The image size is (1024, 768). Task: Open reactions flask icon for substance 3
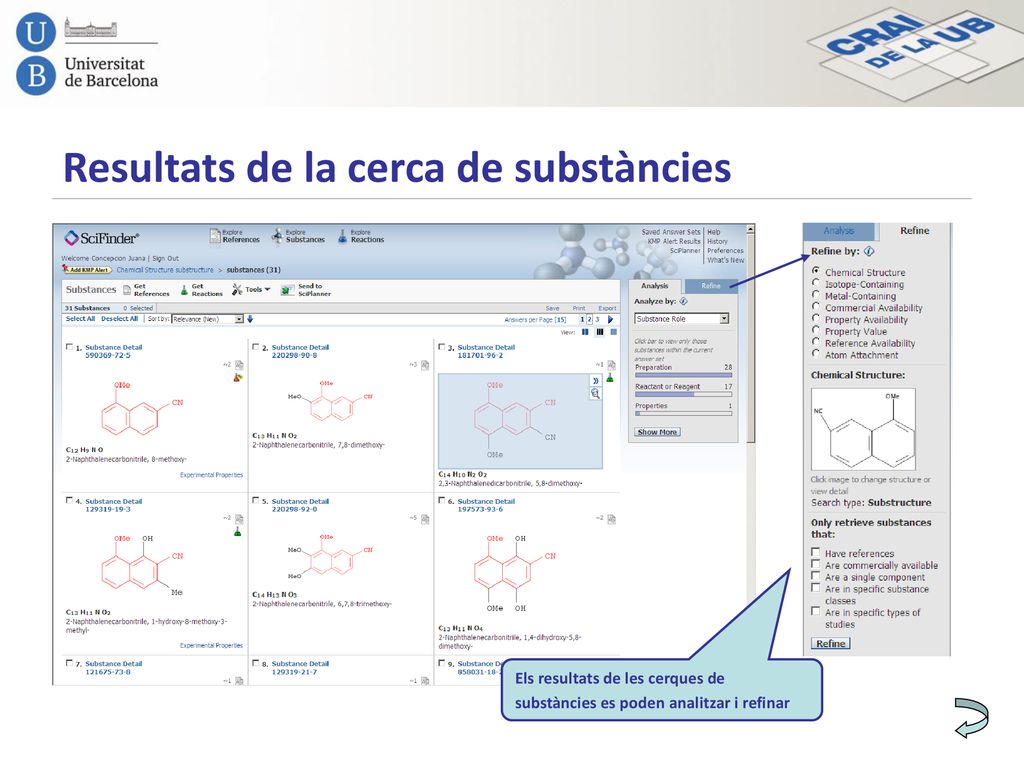click(610, 377)
